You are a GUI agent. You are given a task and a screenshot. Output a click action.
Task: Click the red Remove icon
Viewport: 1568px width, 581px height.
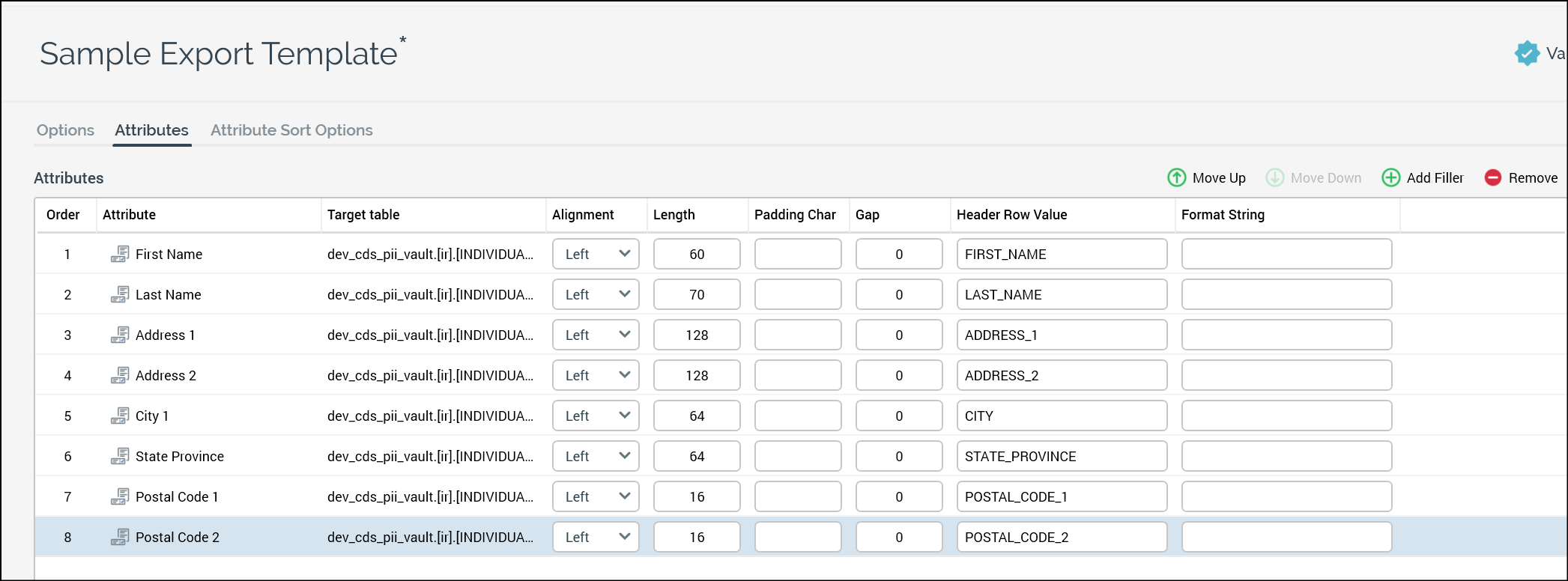[1492, 177]
